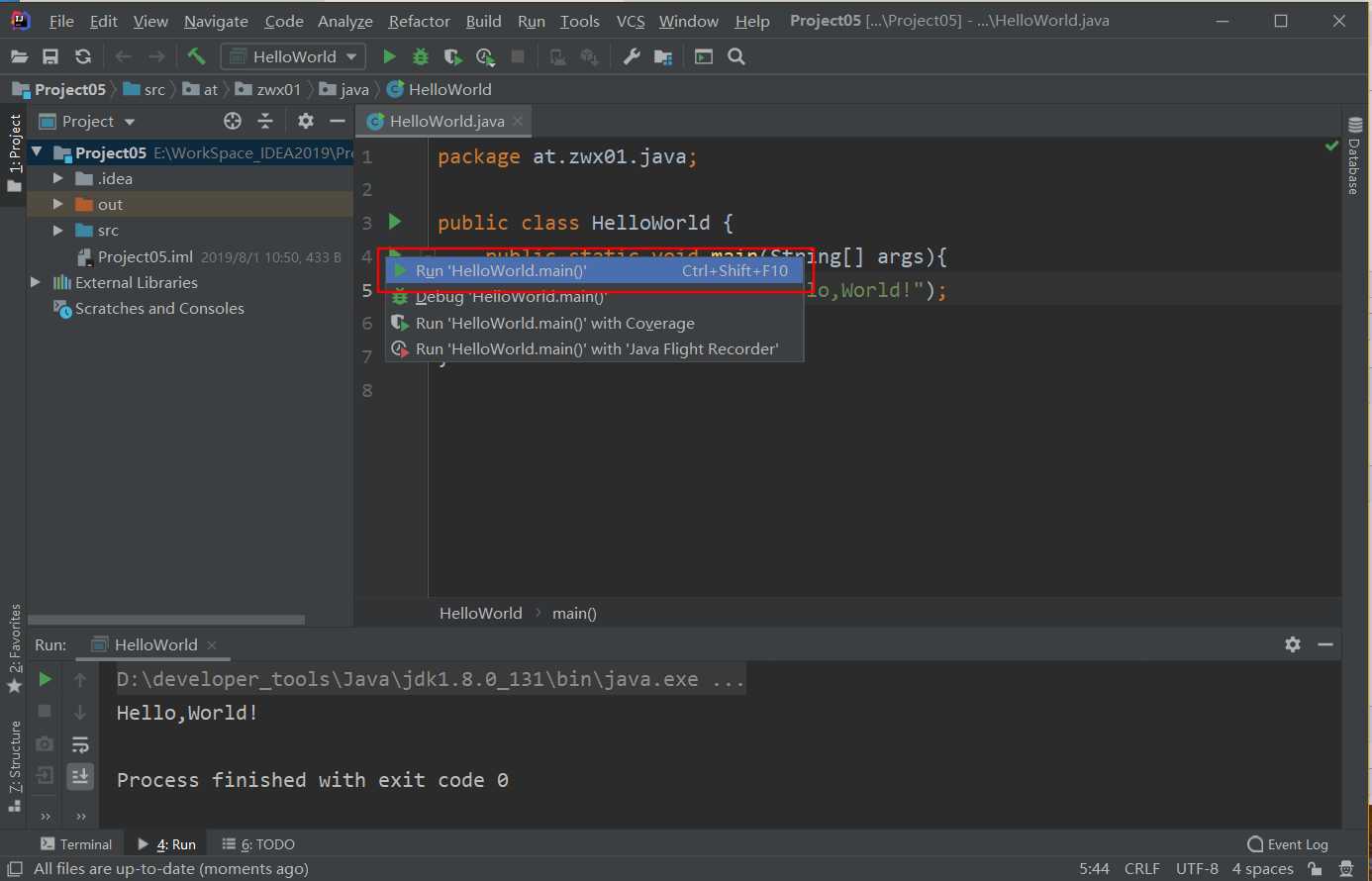Click the UTF-8 encoding status item
1372x881 pixels.
(x=1197, y=869)
